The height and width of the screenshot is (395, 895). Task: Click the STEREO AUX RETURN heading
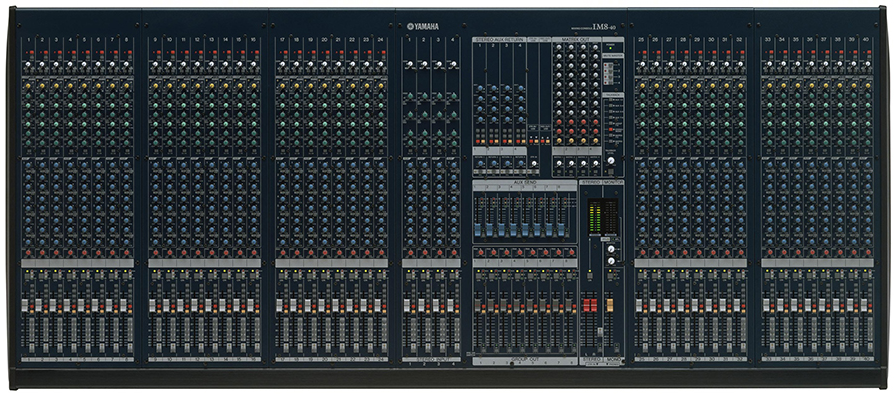coord(498,39)
